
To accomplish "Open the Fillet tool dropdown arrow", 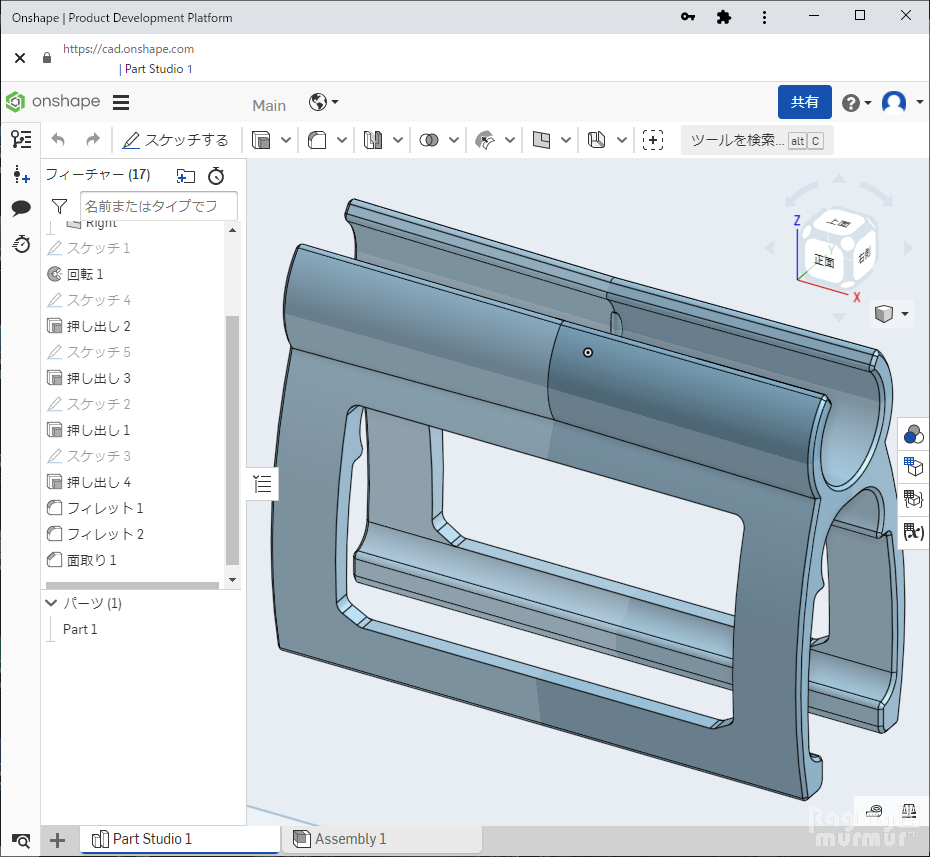I will point(342,141).
